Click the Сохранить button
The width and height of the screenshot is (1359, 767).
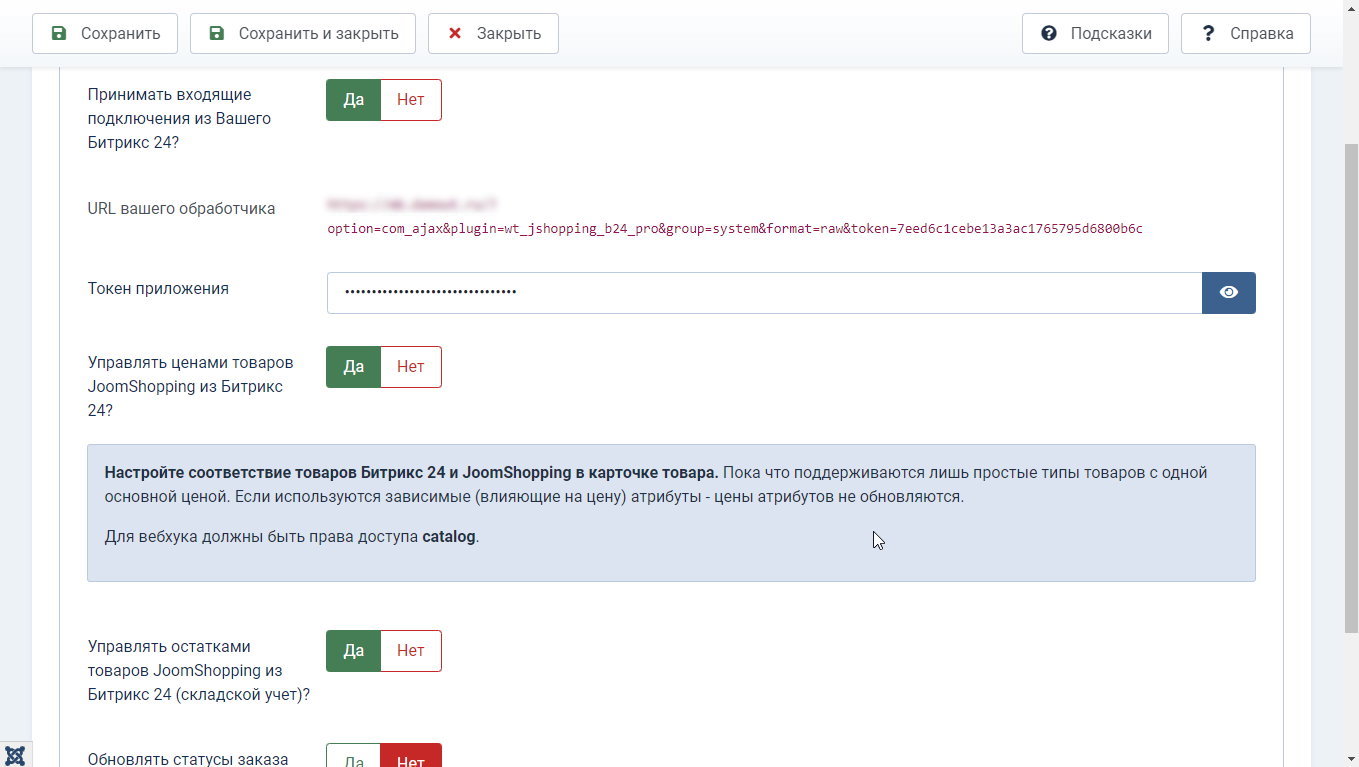pos(105,33)
